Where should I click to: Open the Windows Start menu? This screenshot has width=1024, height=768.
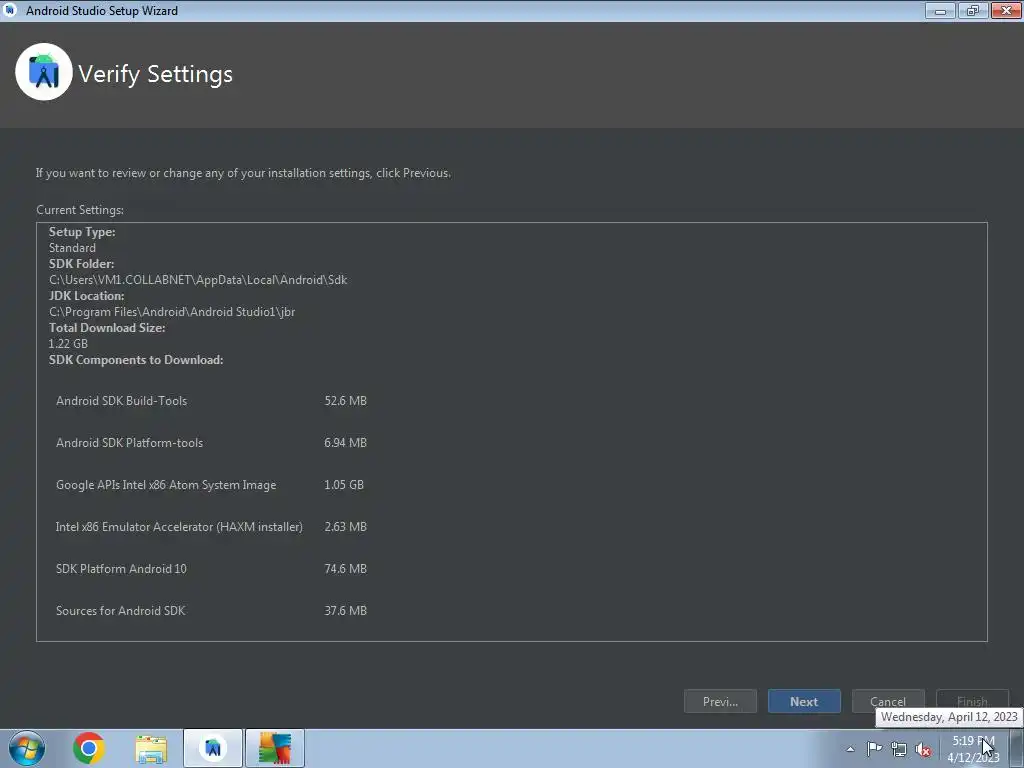[x=27, y=748]
